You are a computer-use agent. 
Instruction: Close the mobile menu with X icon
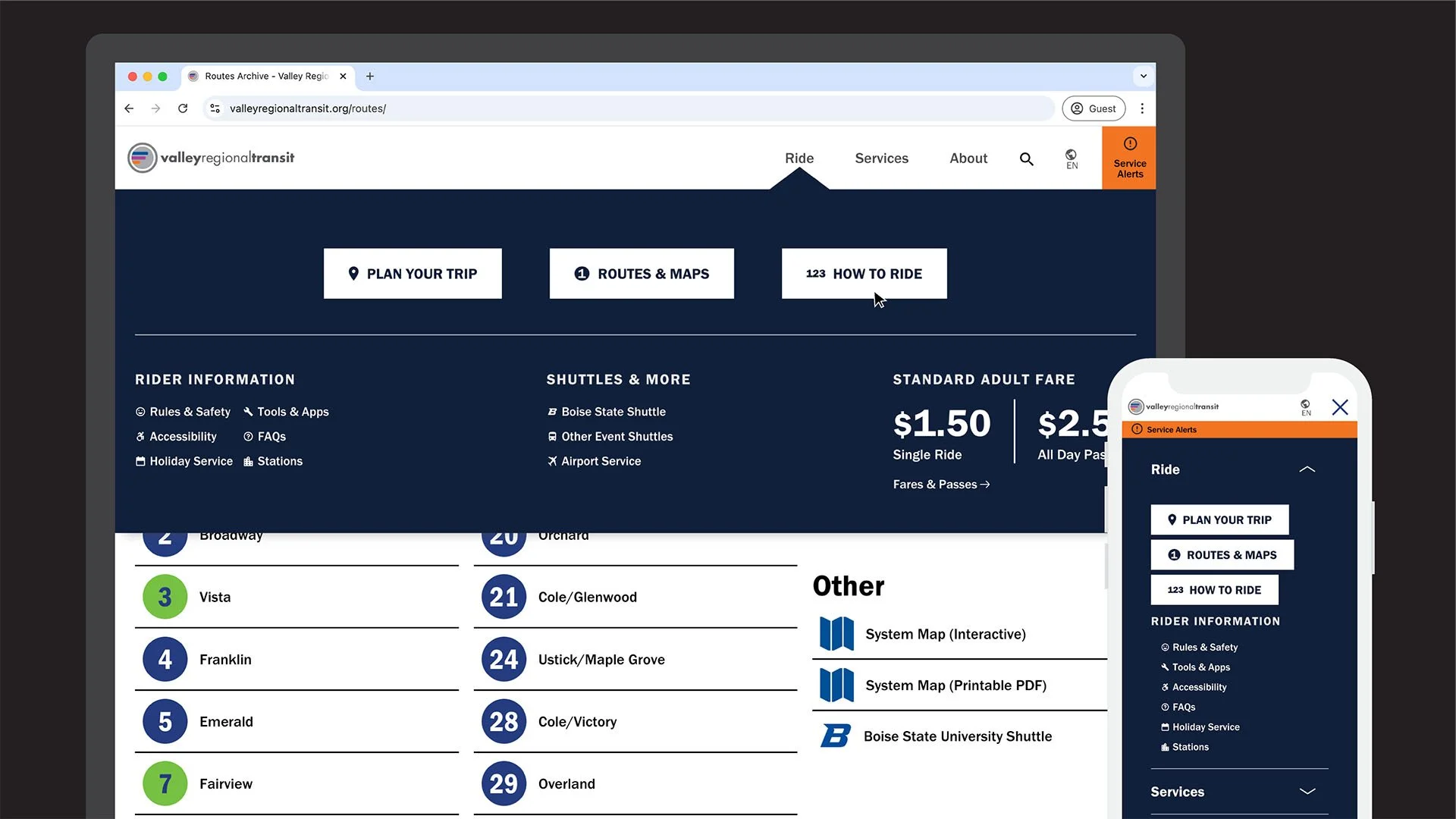point(1340,407)
